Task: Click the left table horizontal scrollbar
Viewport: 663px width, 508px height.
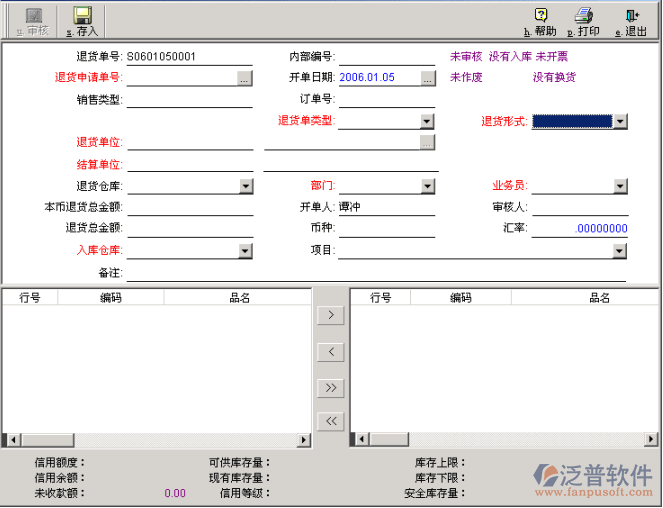Action: 156,440
